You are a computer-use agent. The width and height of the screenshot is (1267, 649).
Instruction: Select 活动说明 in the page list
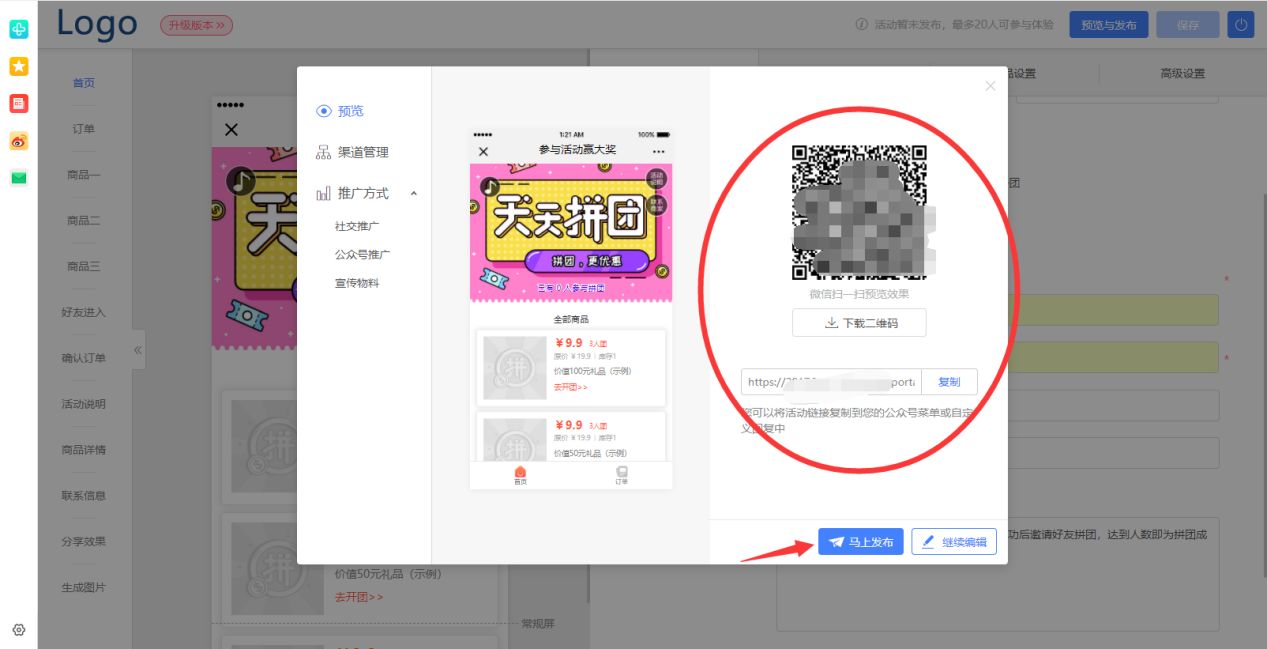pos(84,404)
